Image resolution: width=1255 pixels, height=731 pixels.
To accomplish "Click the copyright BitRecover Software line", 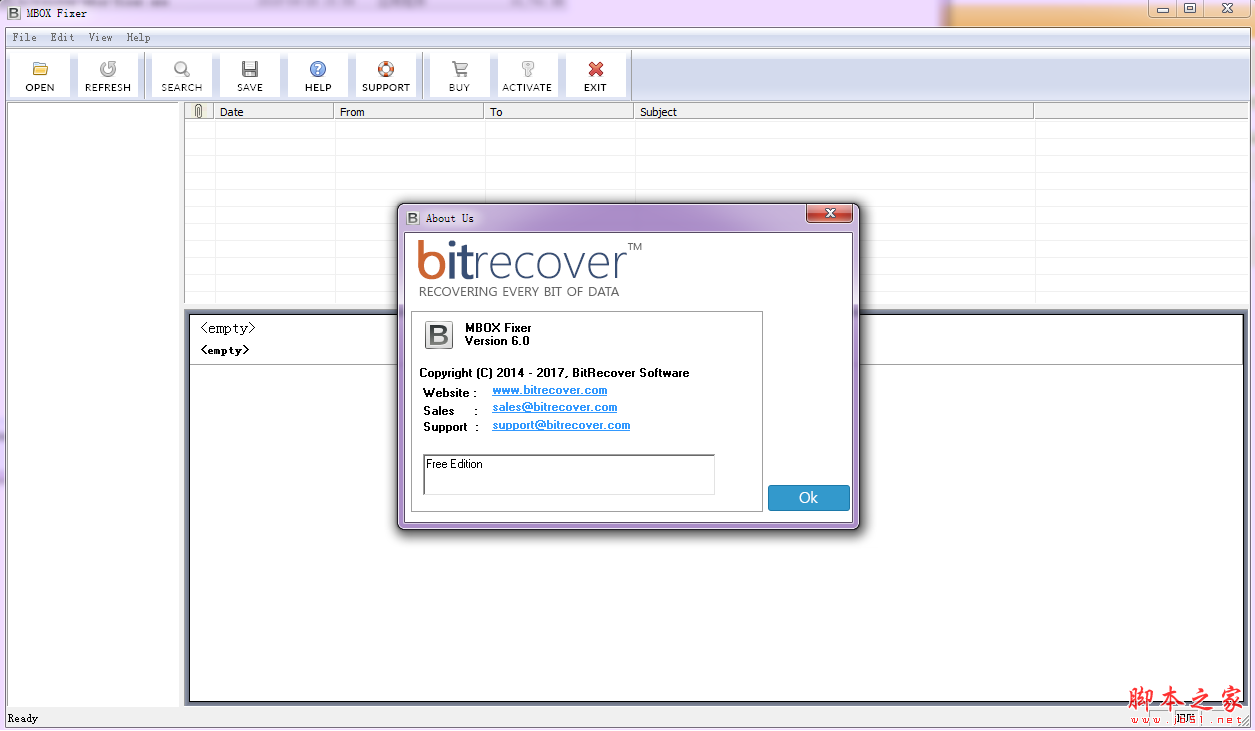I will (x=554, y=373).
